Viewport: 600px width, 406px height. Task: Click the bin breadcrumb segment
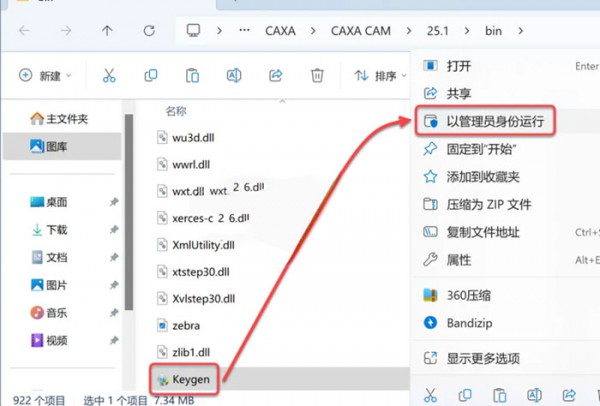point(493,31)
